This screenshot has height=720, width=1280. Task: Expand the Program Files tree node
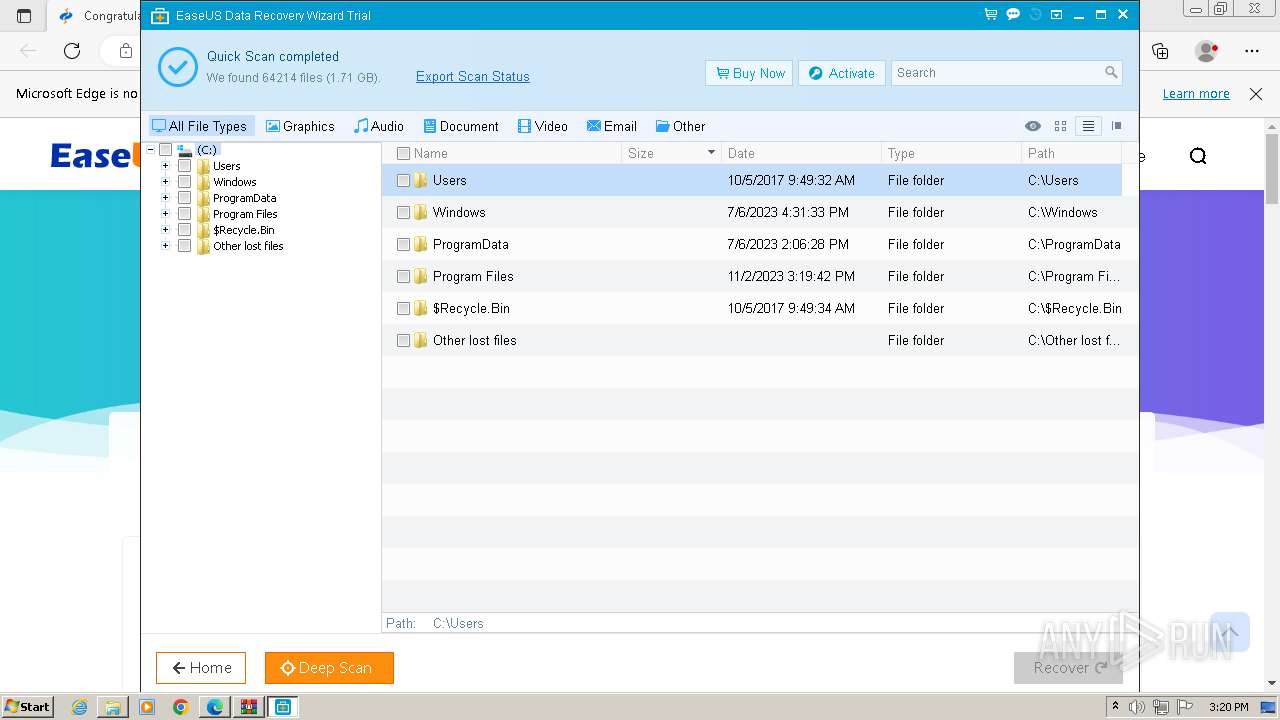pyautogui.click(x=165, y=214)
